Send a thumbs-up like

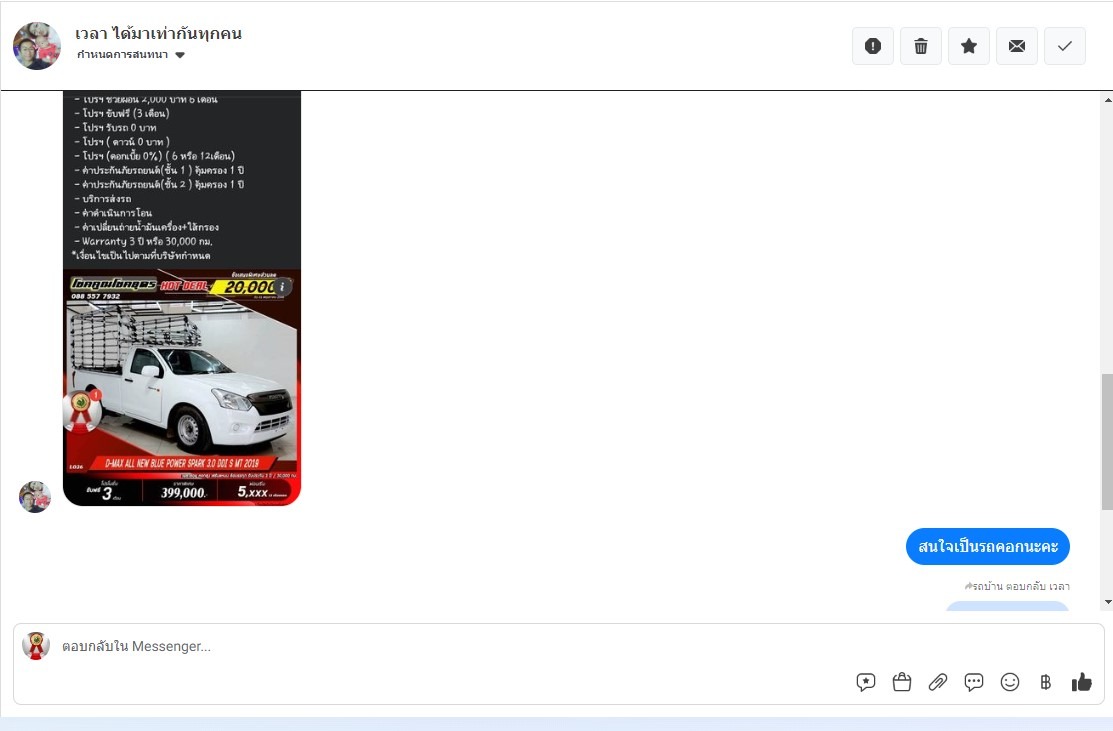click(1082, 682)
